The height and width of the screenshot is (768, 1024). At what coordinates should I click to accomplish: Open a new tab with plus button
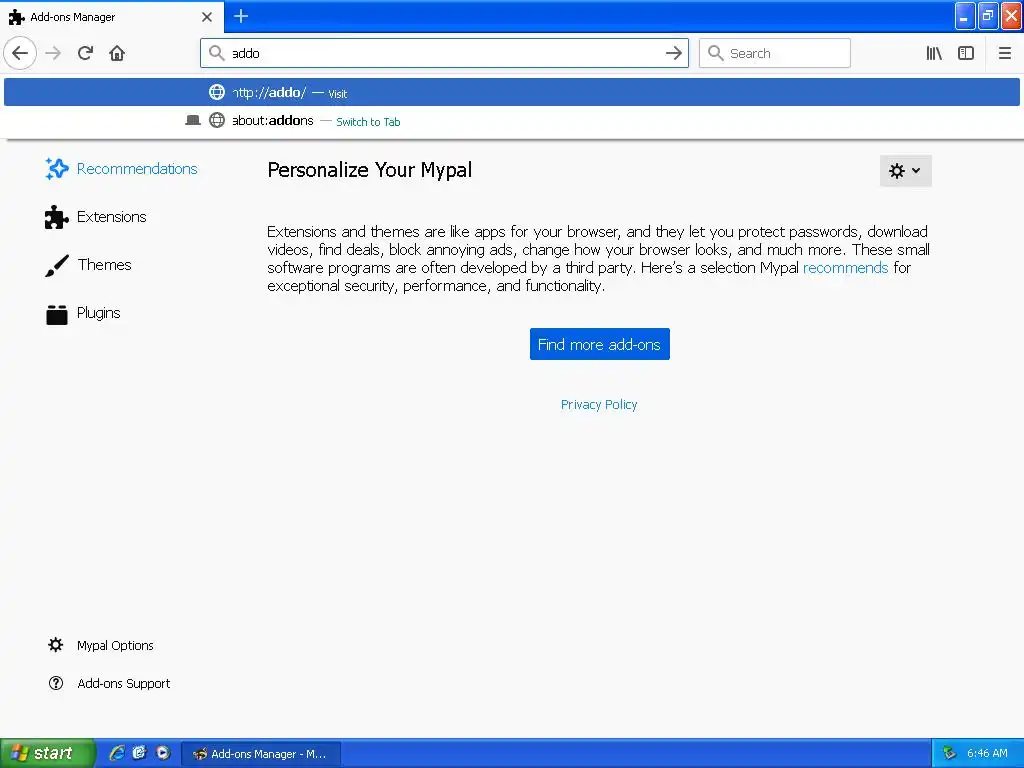tap(241, 16)
